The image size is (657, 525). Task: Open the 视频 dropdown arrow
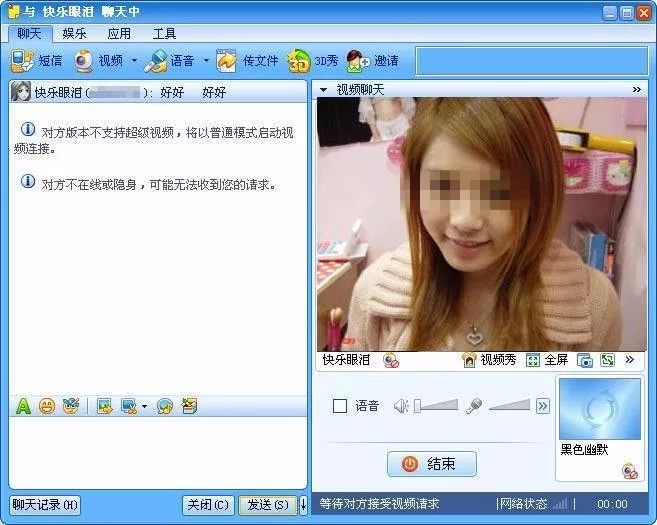coord(134,61)
